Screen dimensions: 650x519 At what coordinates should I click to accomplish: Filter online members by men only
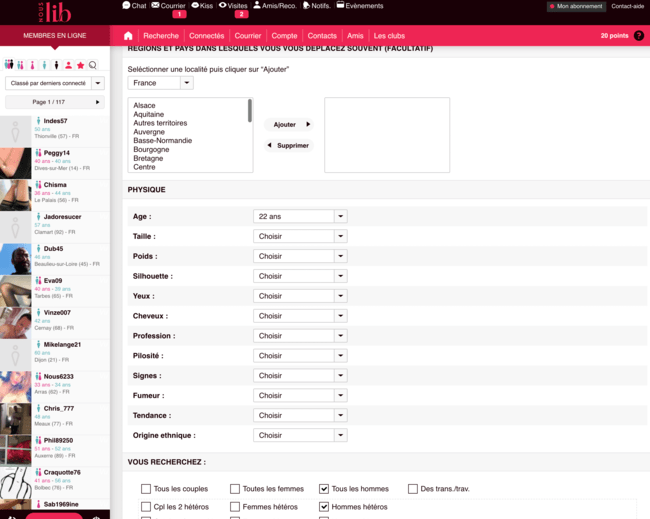[44, 65]
